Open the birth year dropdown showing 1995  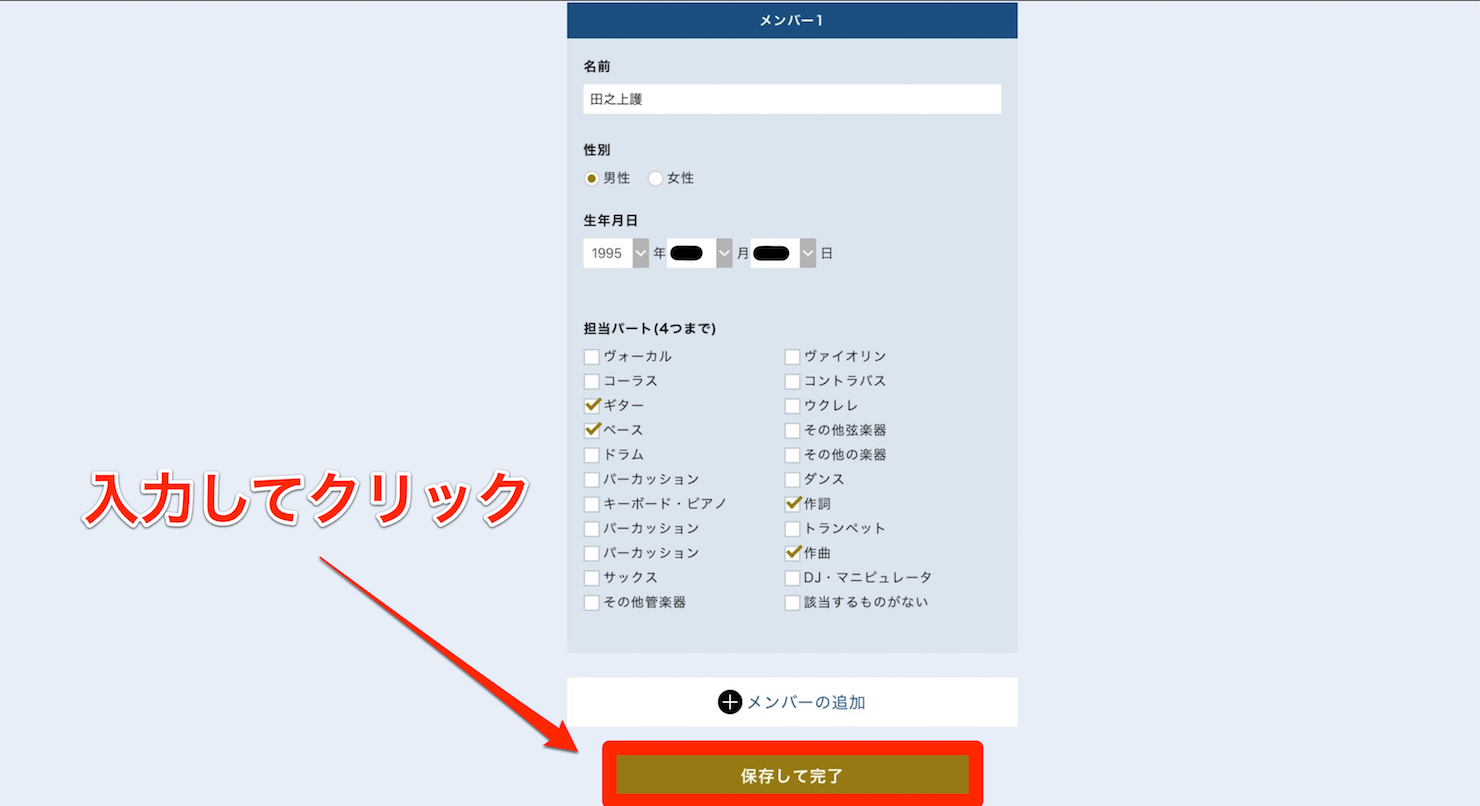click(x=616, y=253)
